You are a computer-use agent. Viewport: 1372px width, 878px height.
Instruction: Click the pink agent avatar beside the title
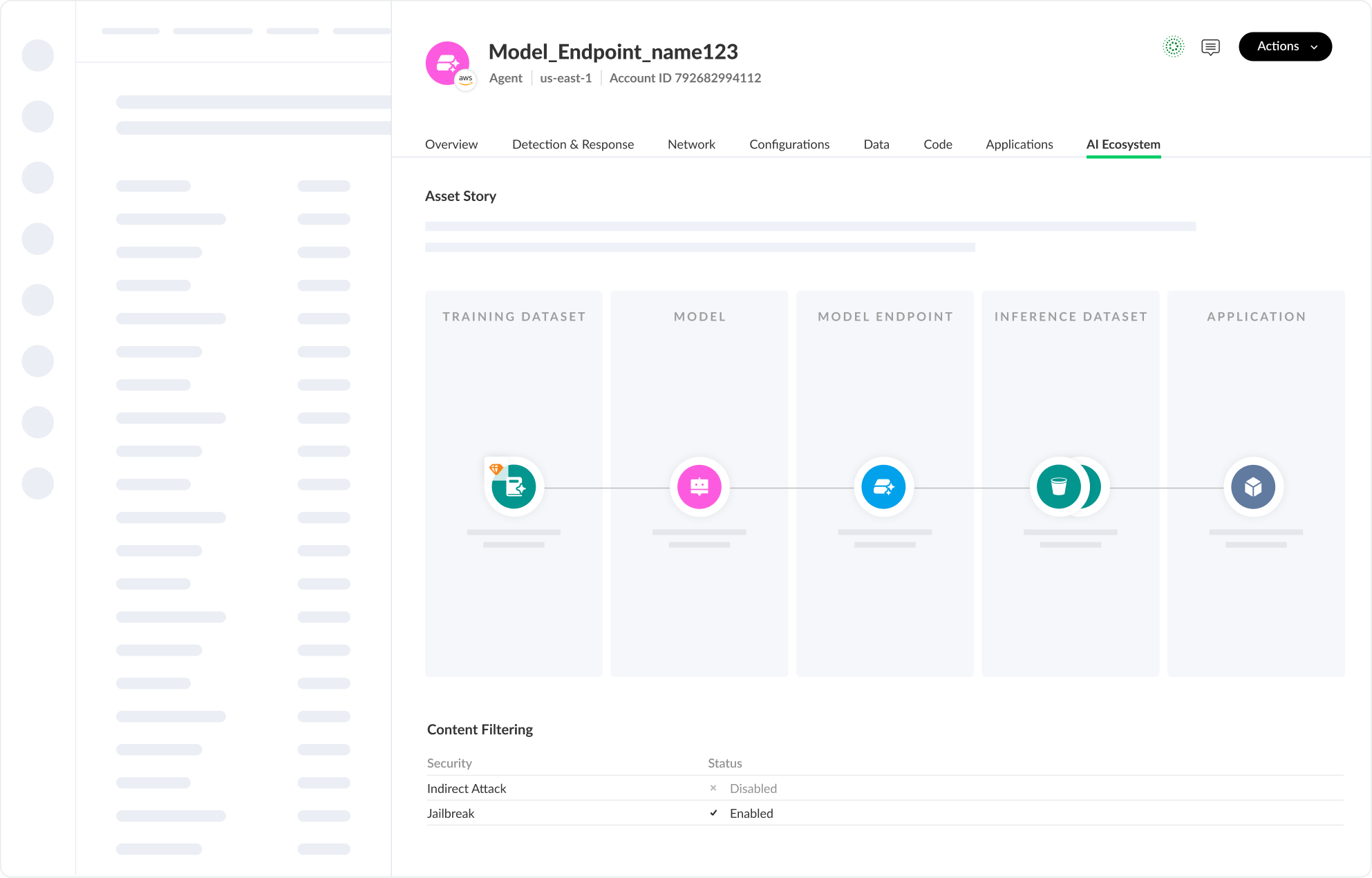coord(448,64)
